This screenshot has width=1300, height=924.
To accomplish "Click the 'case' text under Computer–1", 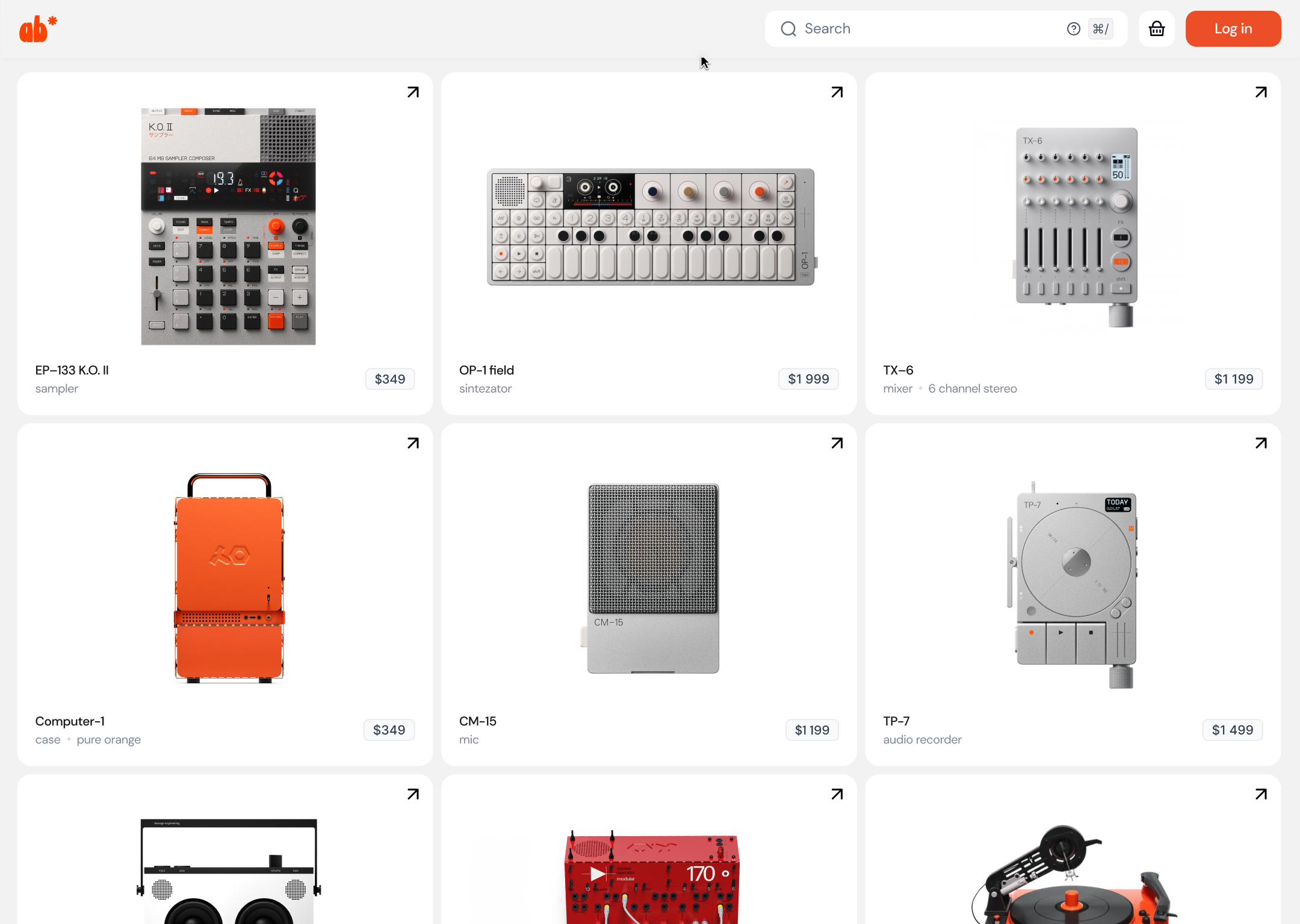I will click(48, 740).
